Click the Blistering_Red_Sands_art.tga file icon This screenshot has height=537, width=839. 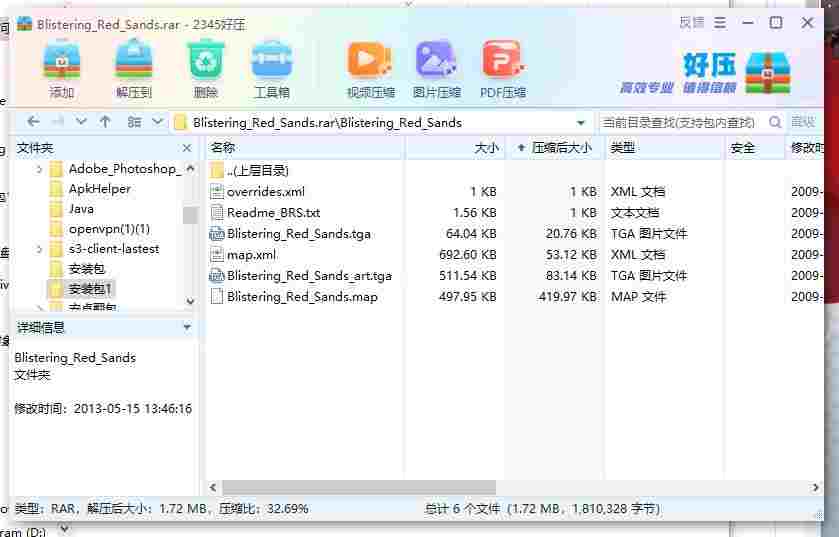(x=217, y=275)
